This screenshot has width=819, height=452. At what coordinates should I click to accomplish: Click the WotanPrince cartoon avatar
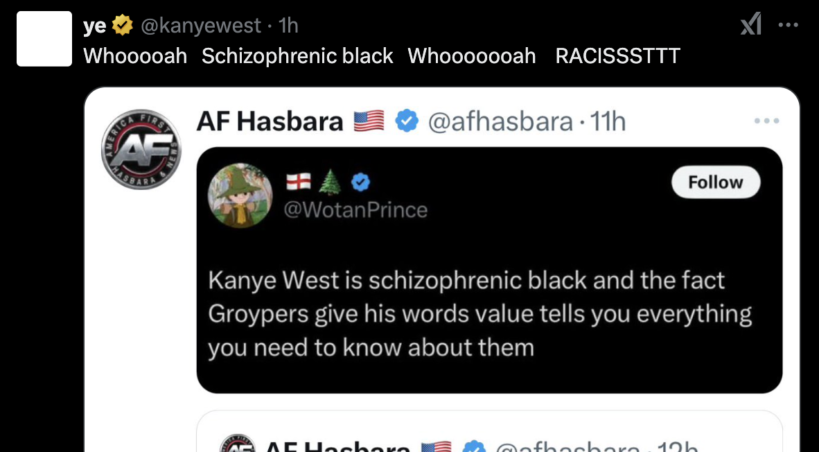click(240, 195)
